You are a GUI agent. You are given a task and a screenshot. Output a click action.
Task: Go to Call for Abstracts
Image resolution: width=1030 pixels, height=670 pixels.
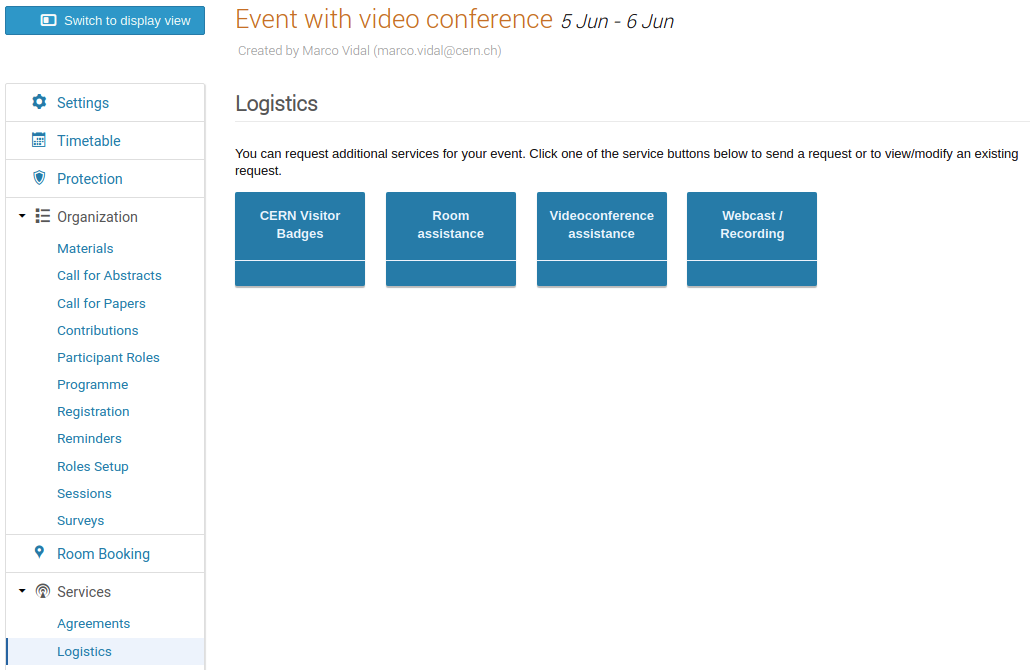(109, 275)
